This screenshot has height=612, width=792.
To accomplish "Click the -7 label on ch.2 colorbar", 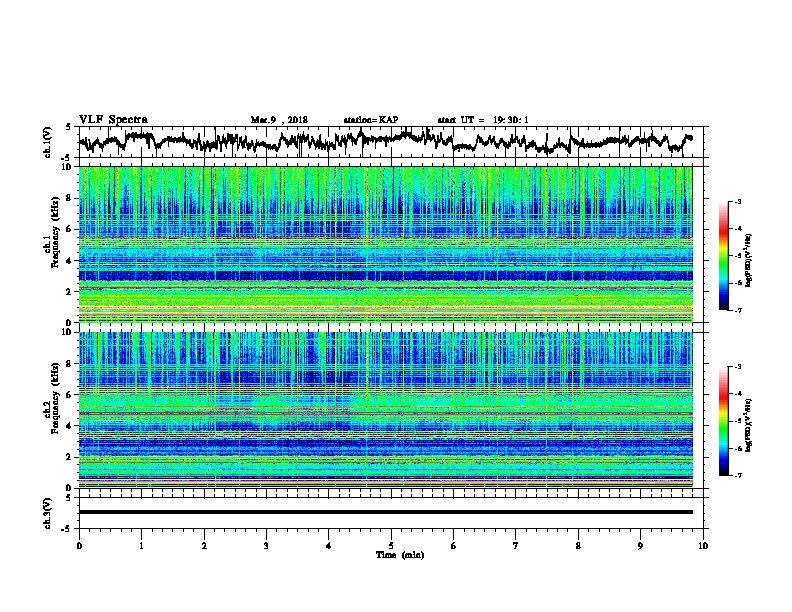I will [738, 475].
